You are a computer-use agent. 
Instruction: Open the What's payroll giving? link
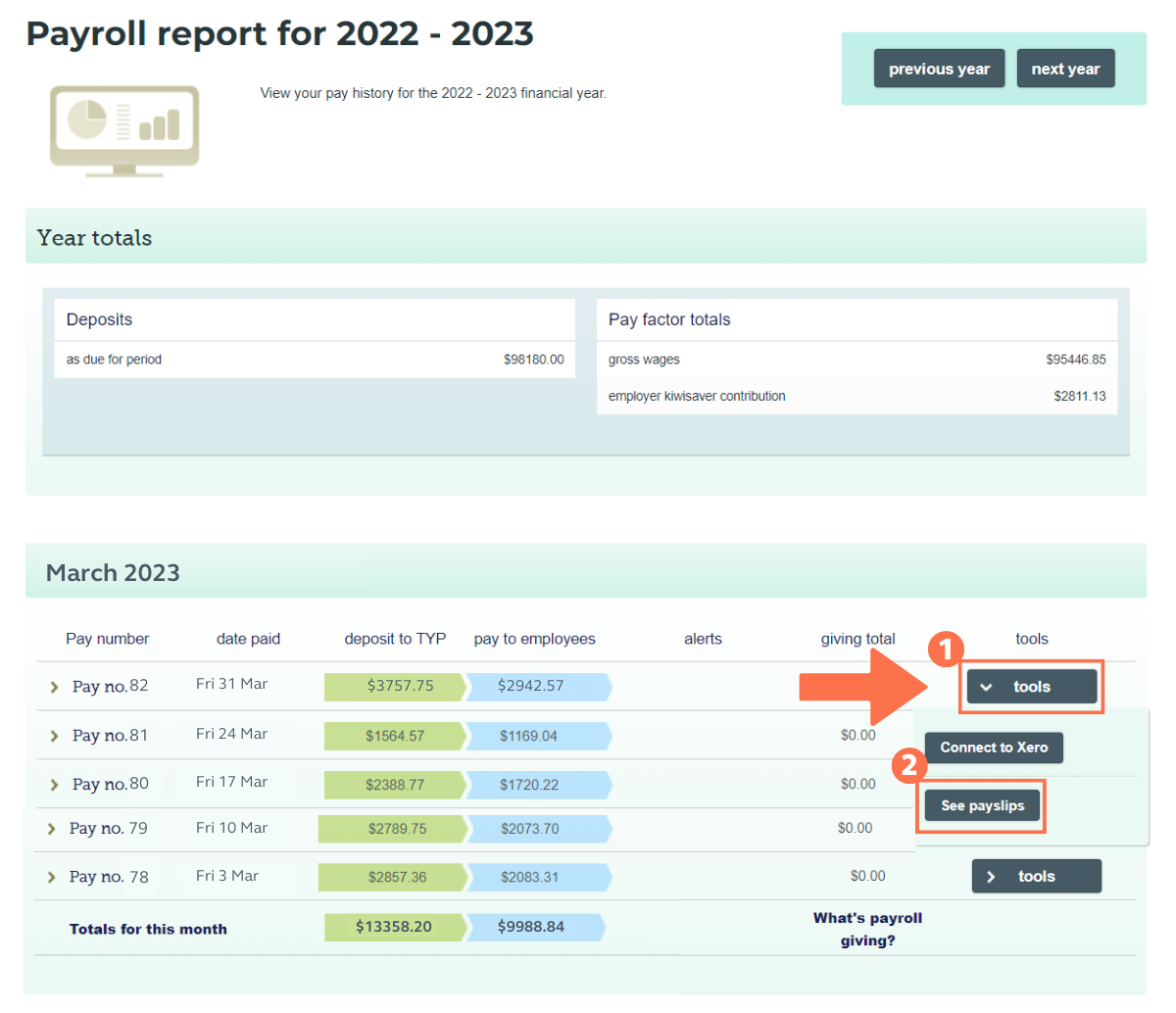coord(867,929)
